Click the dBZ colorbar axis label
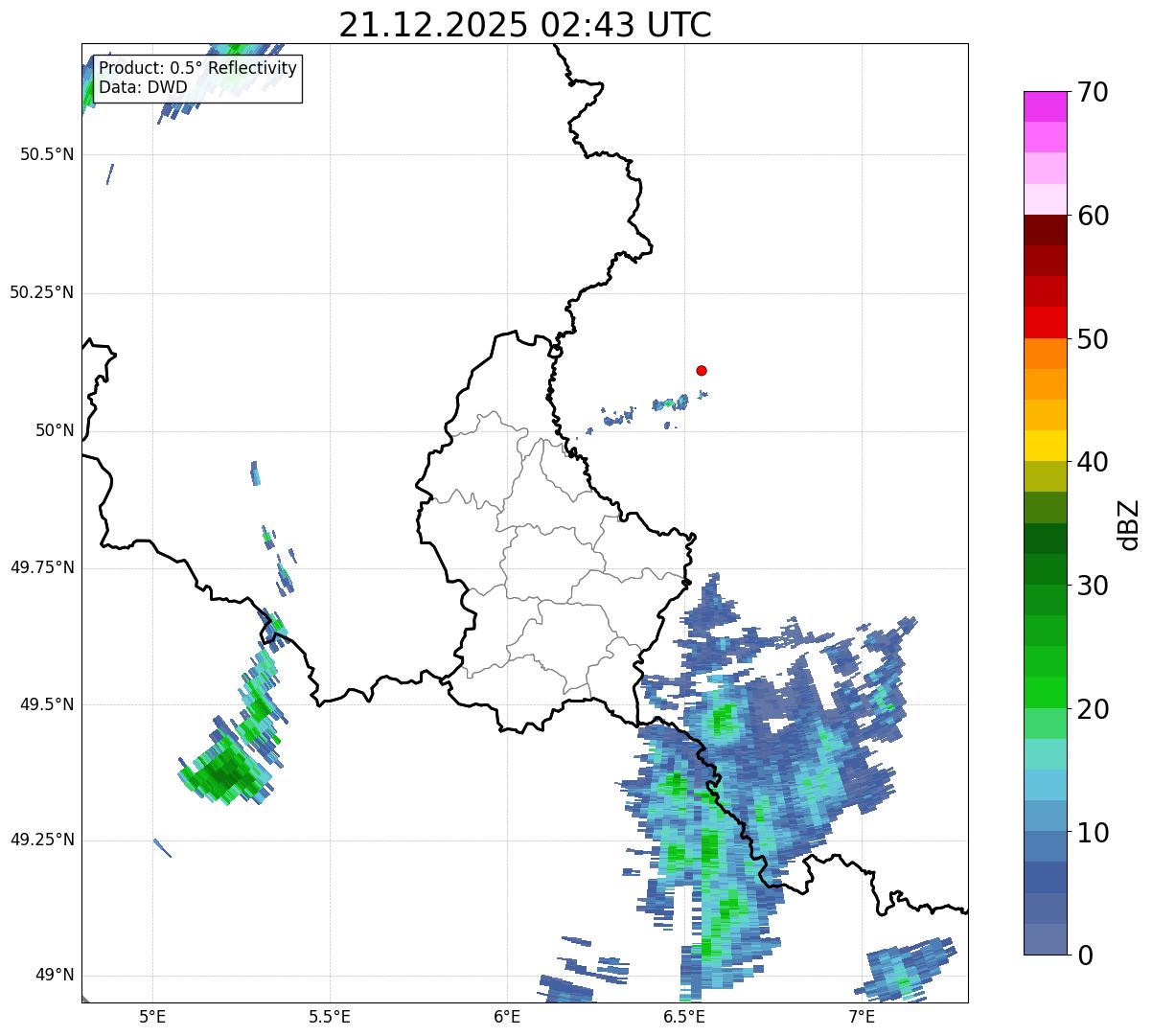This screenshot has width=1152, height=1036. coord(1129,523)
